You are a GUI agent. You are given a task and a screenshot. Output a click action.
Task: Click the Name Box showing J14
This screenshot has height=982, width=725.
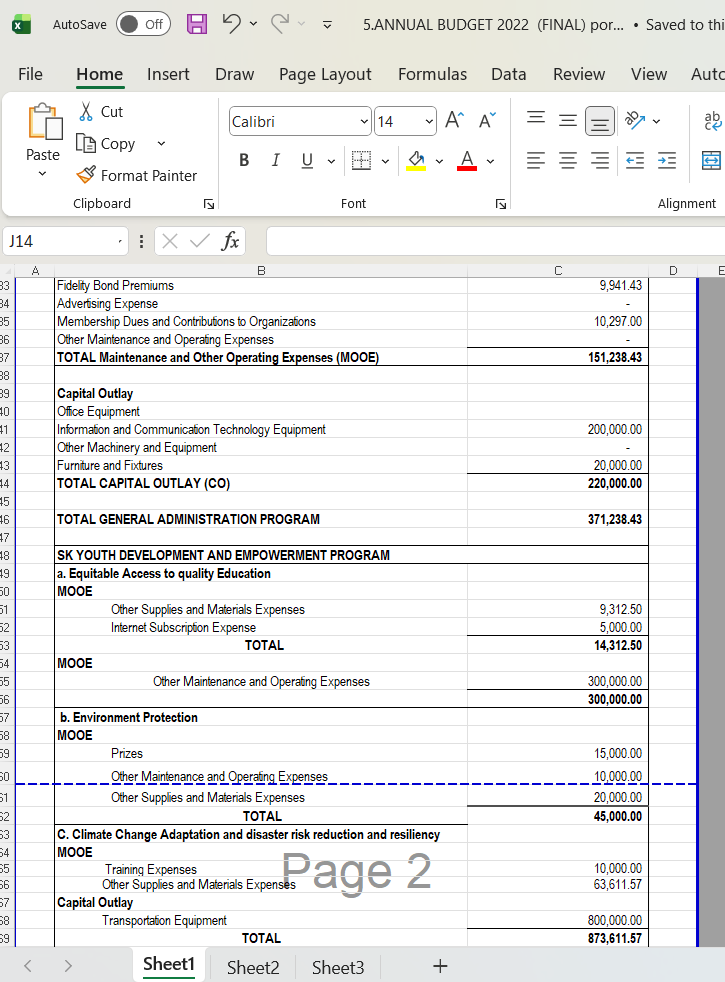(x=65, y=241)
